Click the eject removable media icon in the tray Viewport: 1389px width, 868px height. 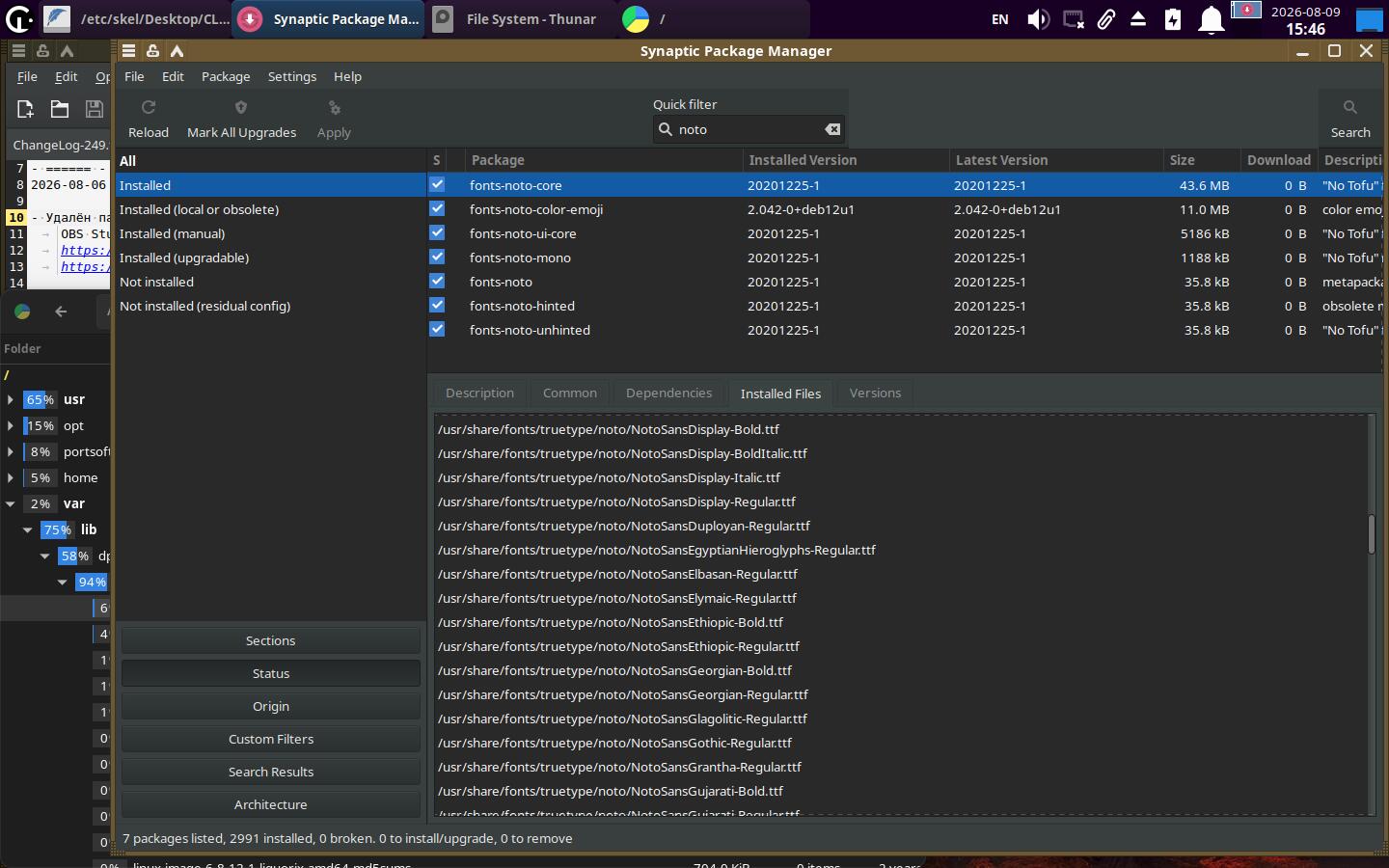1138,19
